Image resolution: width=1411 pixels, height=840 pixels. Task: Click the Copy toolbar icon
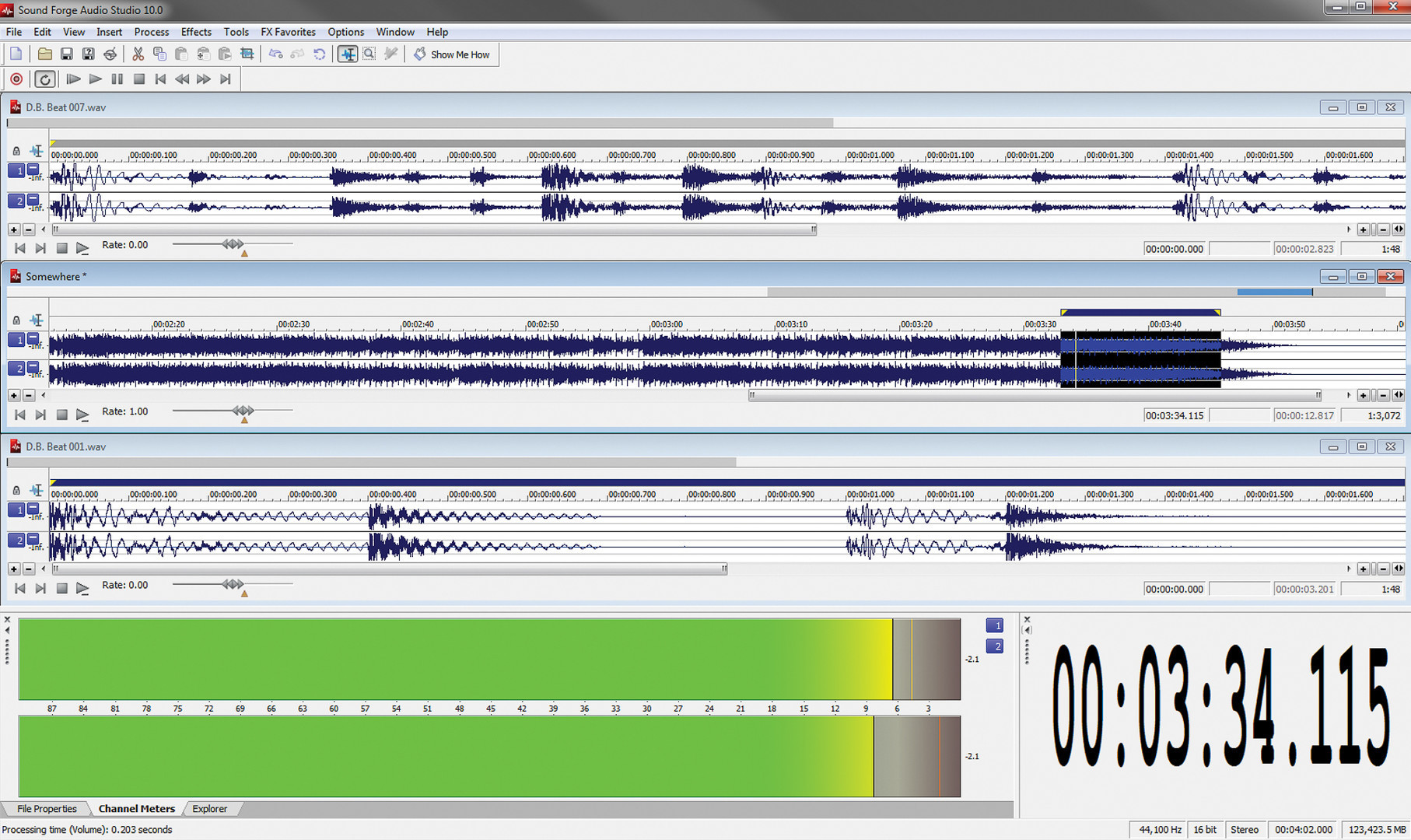pos(159,54)
